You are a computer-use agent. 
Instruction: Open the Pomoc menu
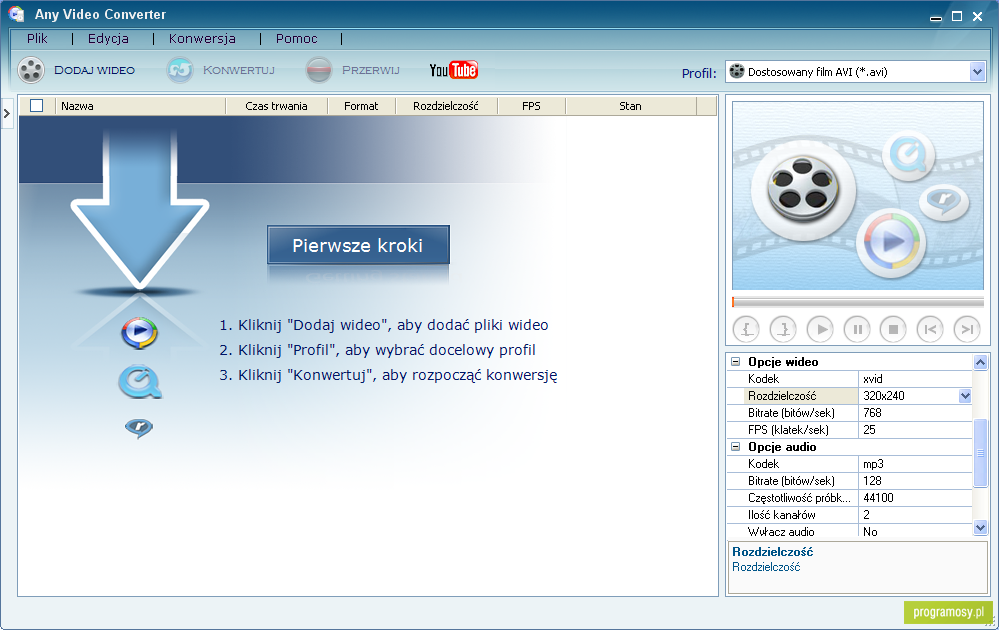coord(296,39)
